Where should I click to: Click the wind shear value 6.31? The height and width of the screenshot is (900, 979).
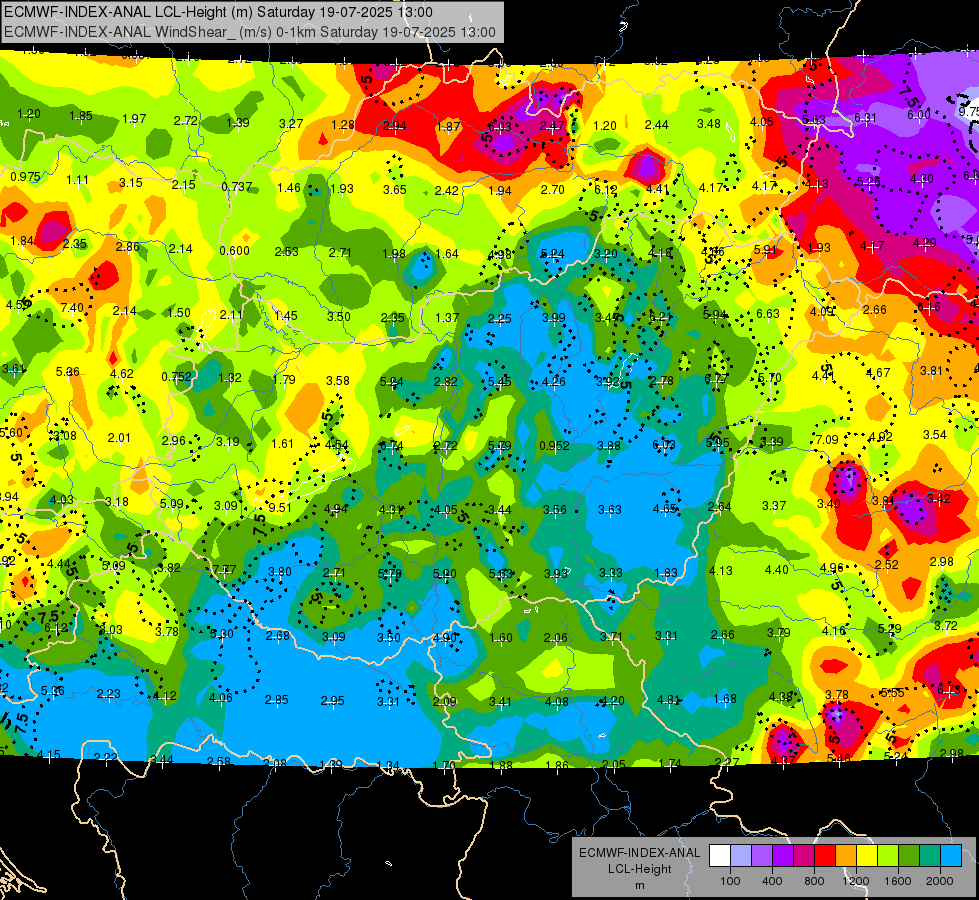(x=865, y=117)
